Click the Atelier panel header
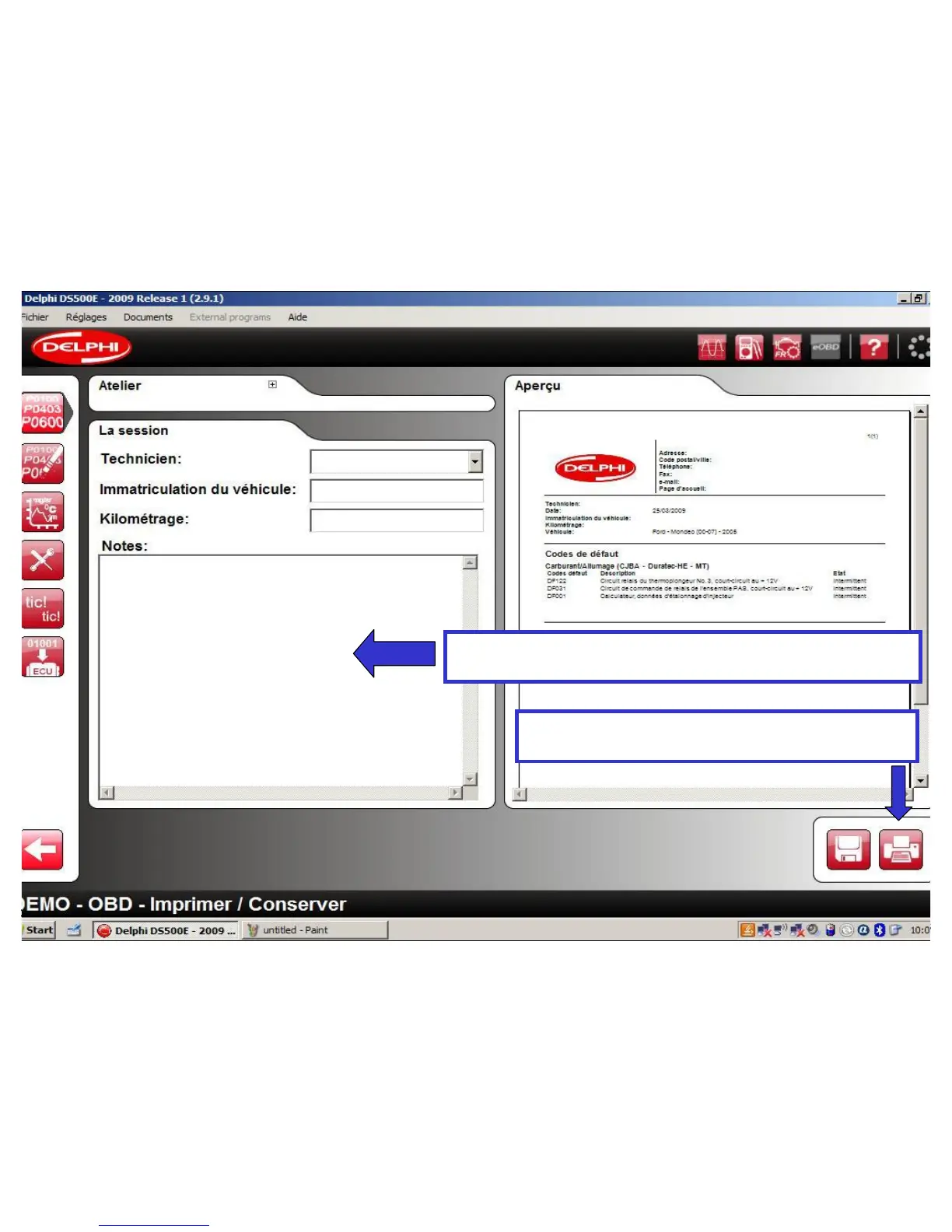Viewport: 952px width, 1232px height. pyautogui.click(x=120, y=386)
